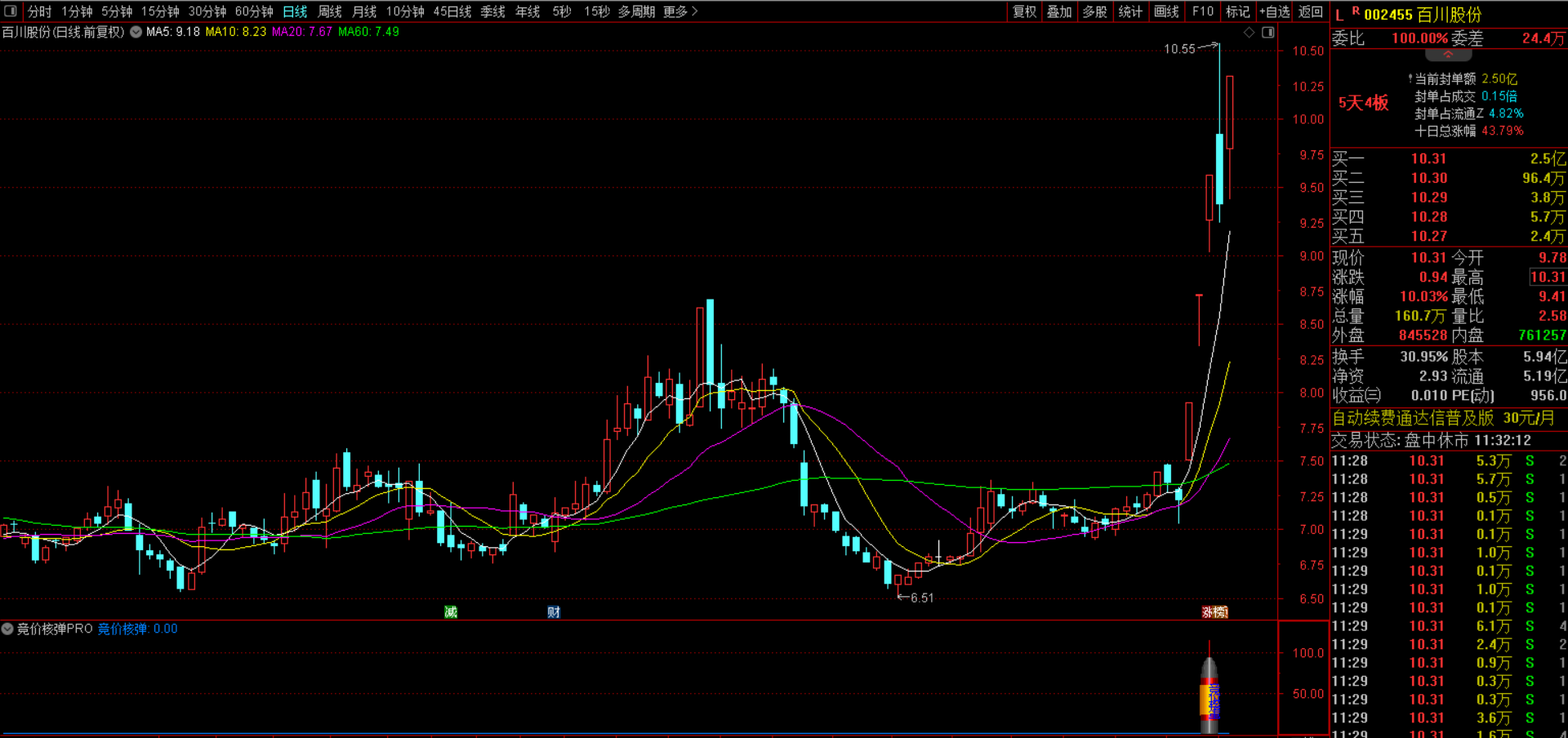Click the R margin-trading marker icon
The width and height of the screenshot is (1568, 738).
click(x=1356, y=11)
